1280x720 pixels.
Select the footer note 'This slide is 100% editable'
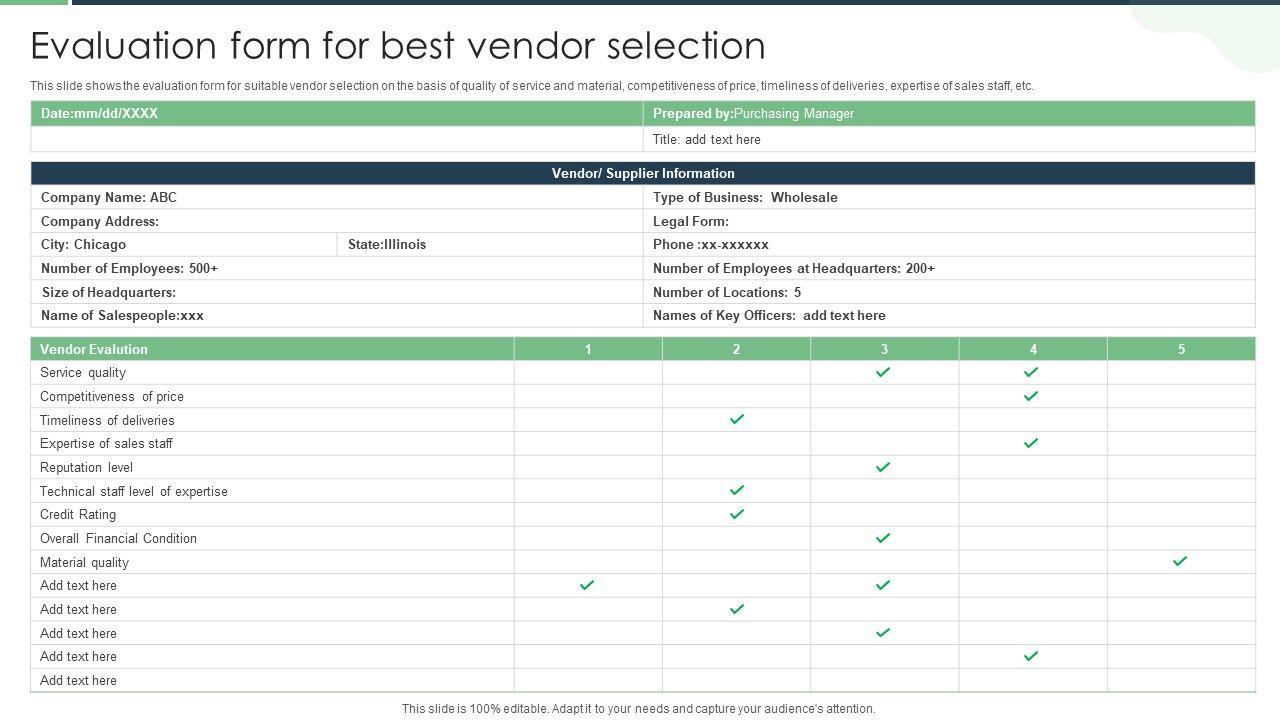click(638, 709)
